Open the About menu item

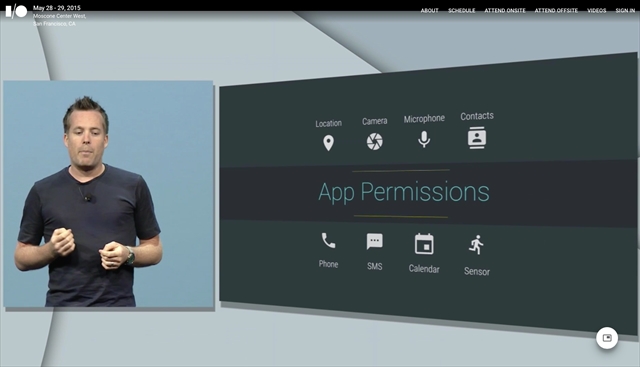pyautogui.click(x=429, y=11)
